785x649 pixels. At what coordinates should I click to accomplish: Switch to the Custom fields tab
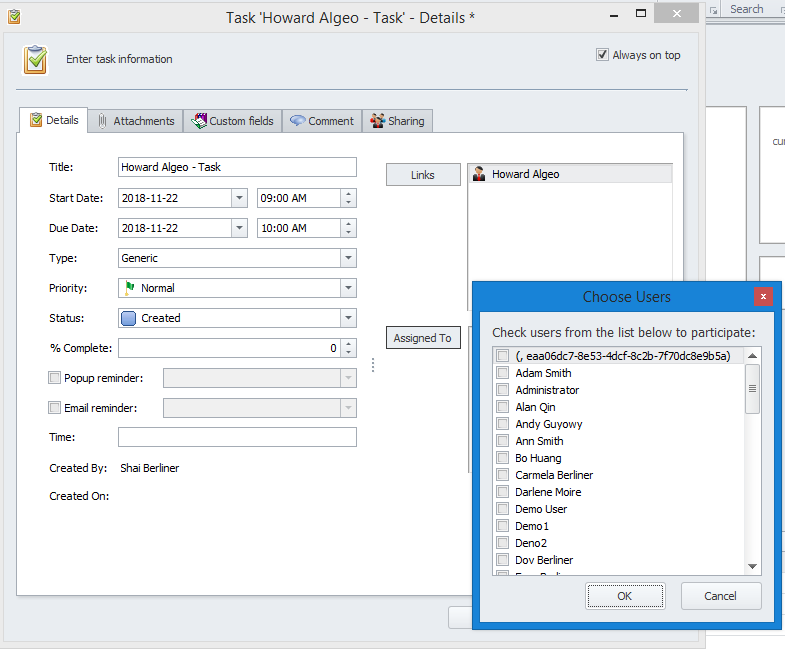point(232,121)
